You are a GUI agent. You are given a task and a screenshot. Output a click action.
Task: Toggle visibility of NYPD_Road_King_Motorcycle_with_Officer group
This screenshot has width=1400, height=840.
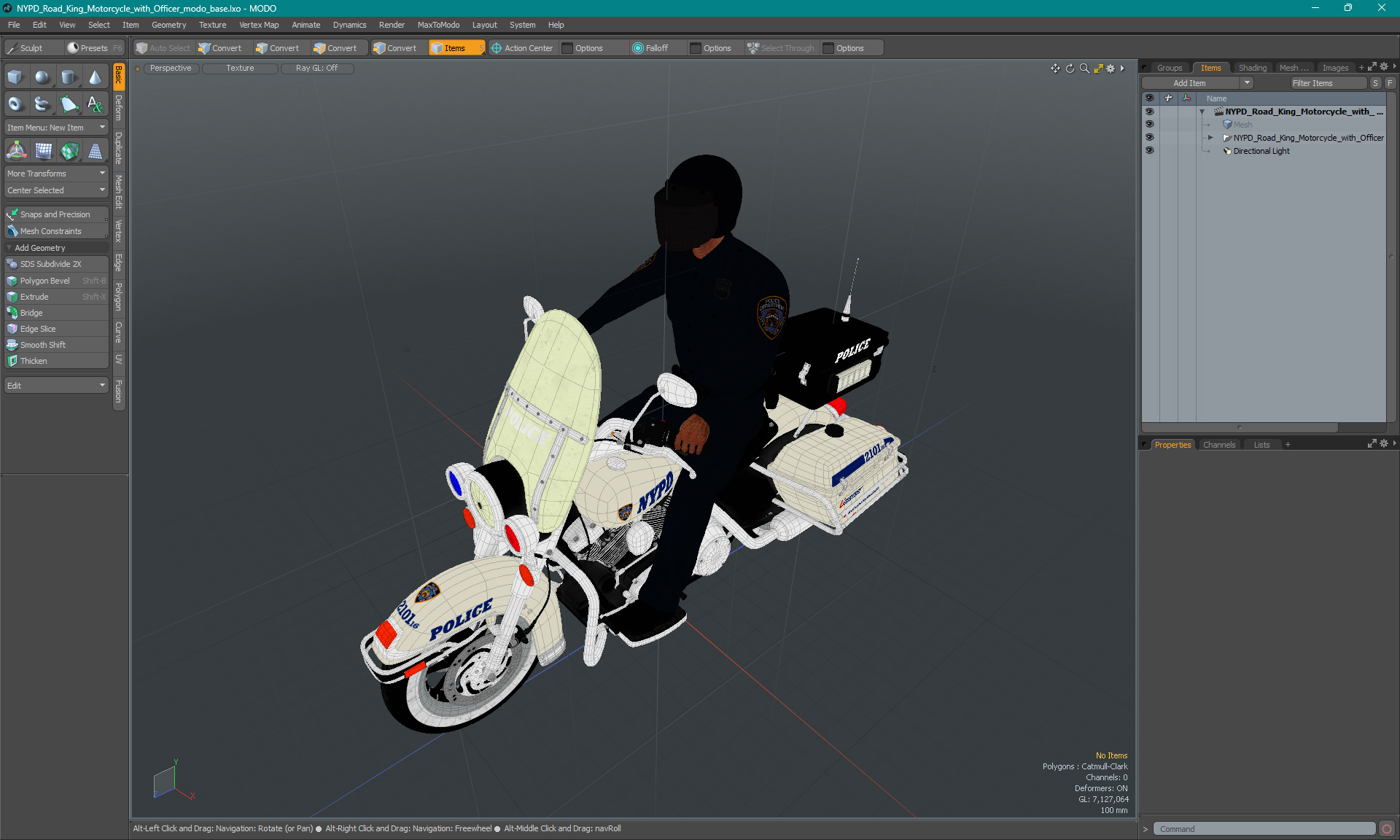1149,138
